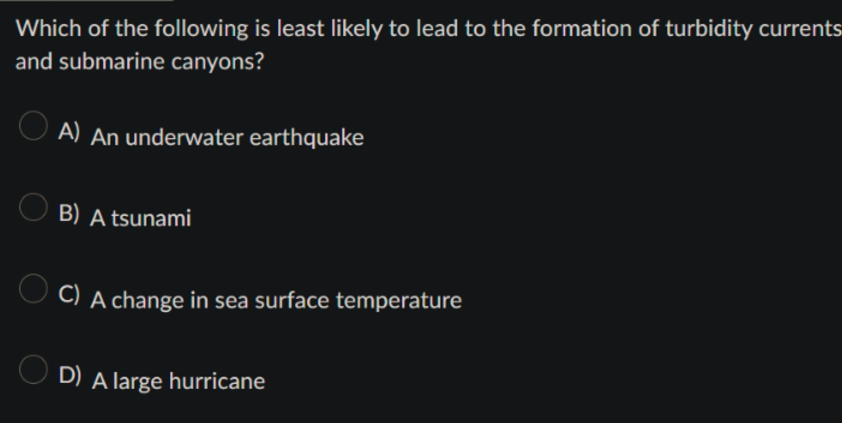Choose the 'A large hurricane' answer text
The height and width of the screenshot is (423, 842).
178,381
